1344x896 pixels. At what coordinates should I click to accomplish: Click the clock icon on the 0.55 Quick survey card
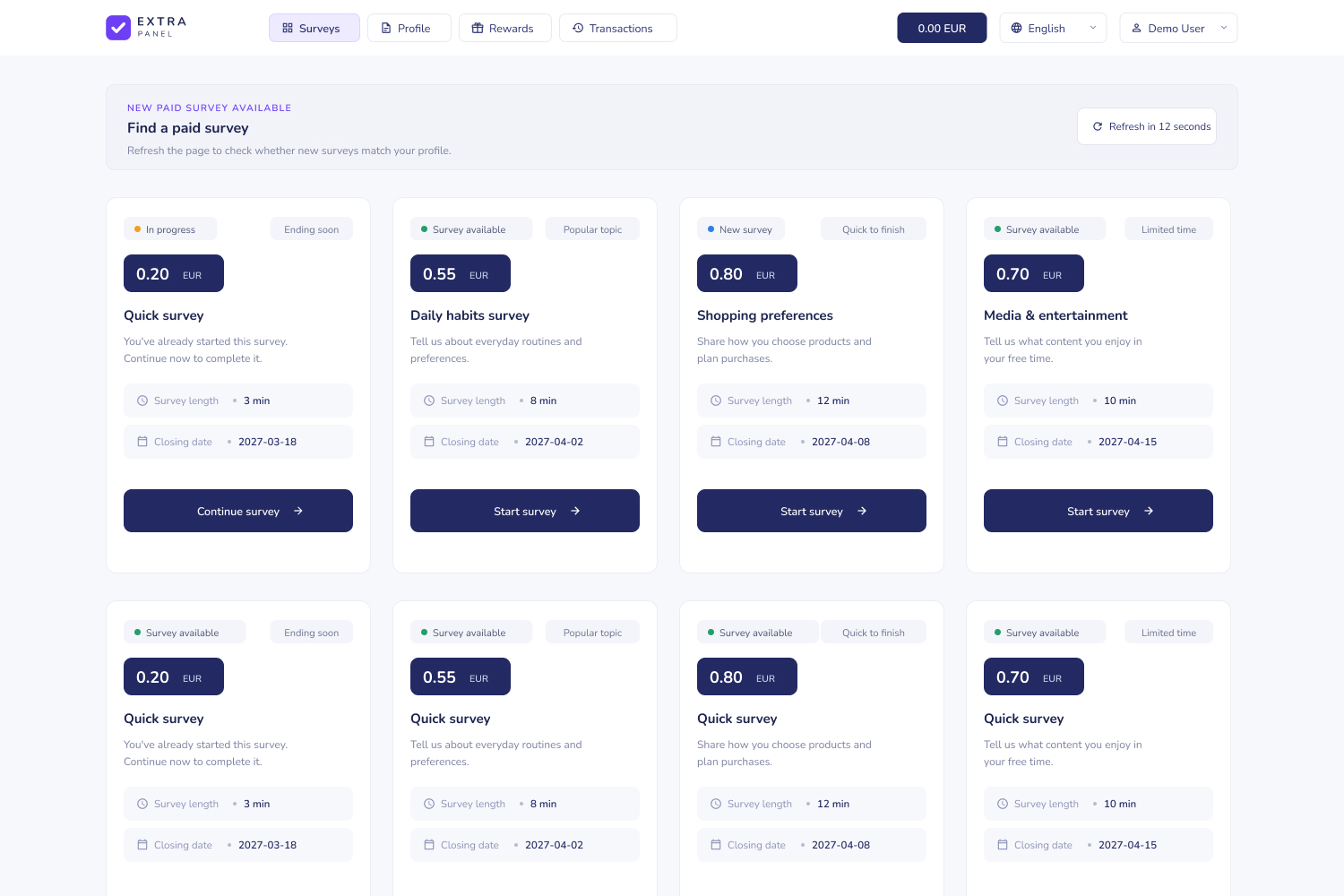tap(429, 804)
